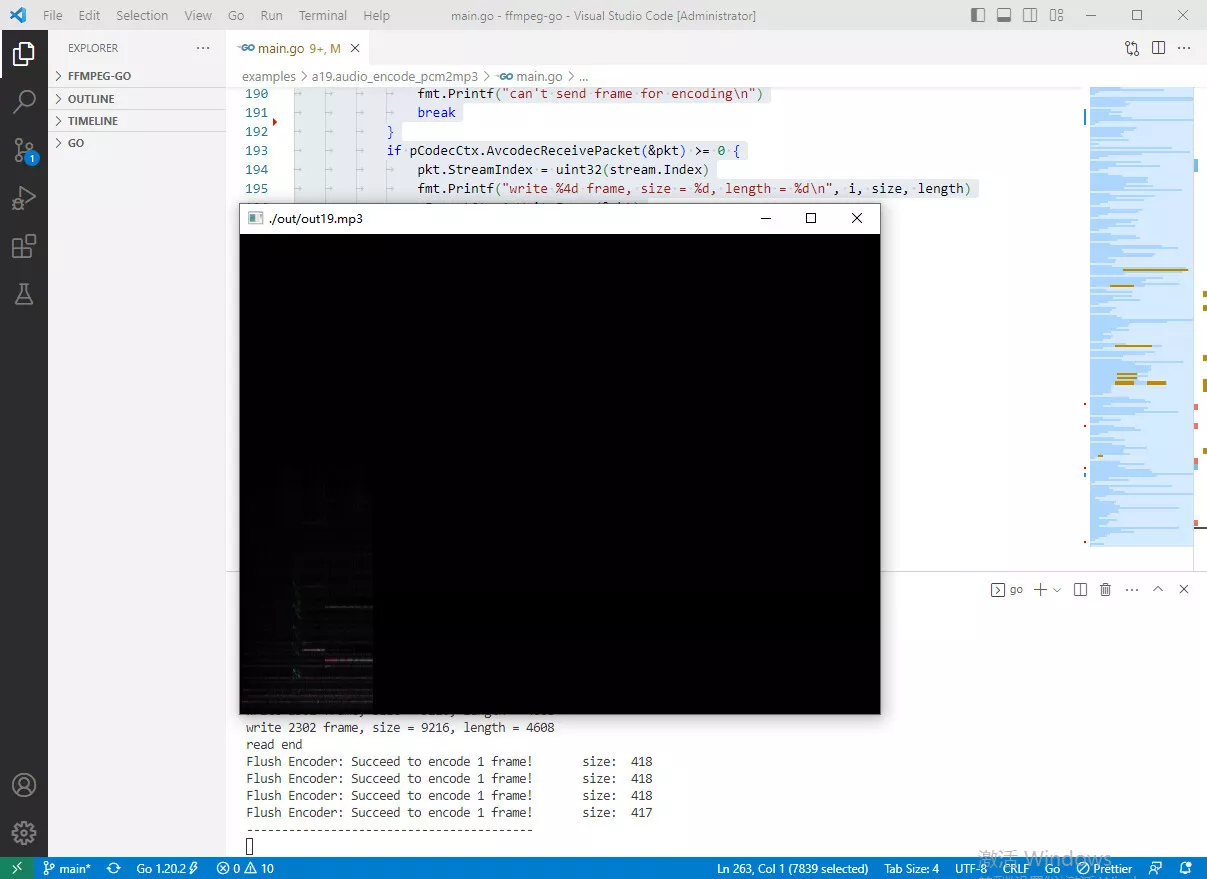Click the new terminal plus icon

coord(1040,590)
